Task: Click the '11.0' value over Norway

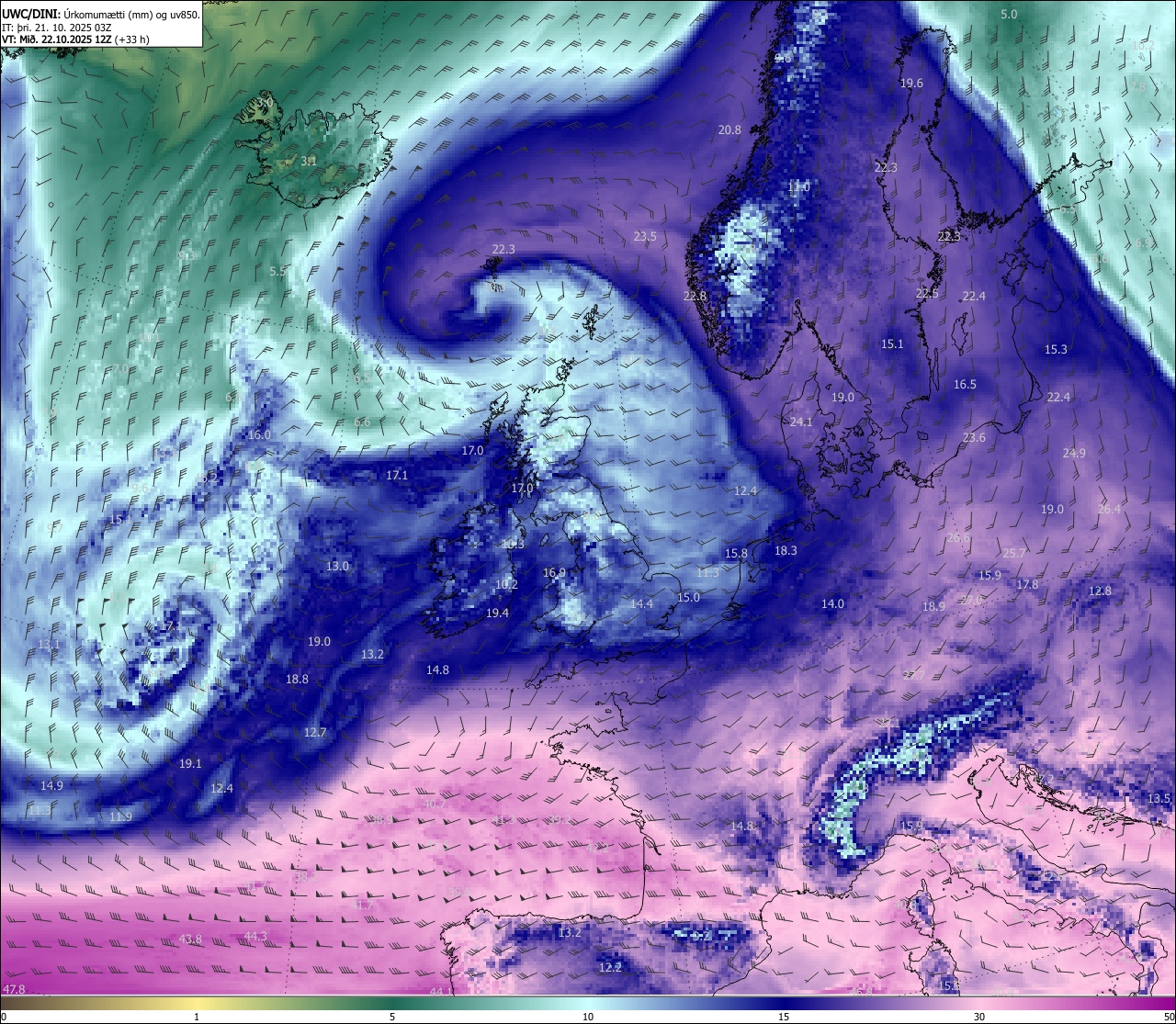Action: tap(799, 186)
